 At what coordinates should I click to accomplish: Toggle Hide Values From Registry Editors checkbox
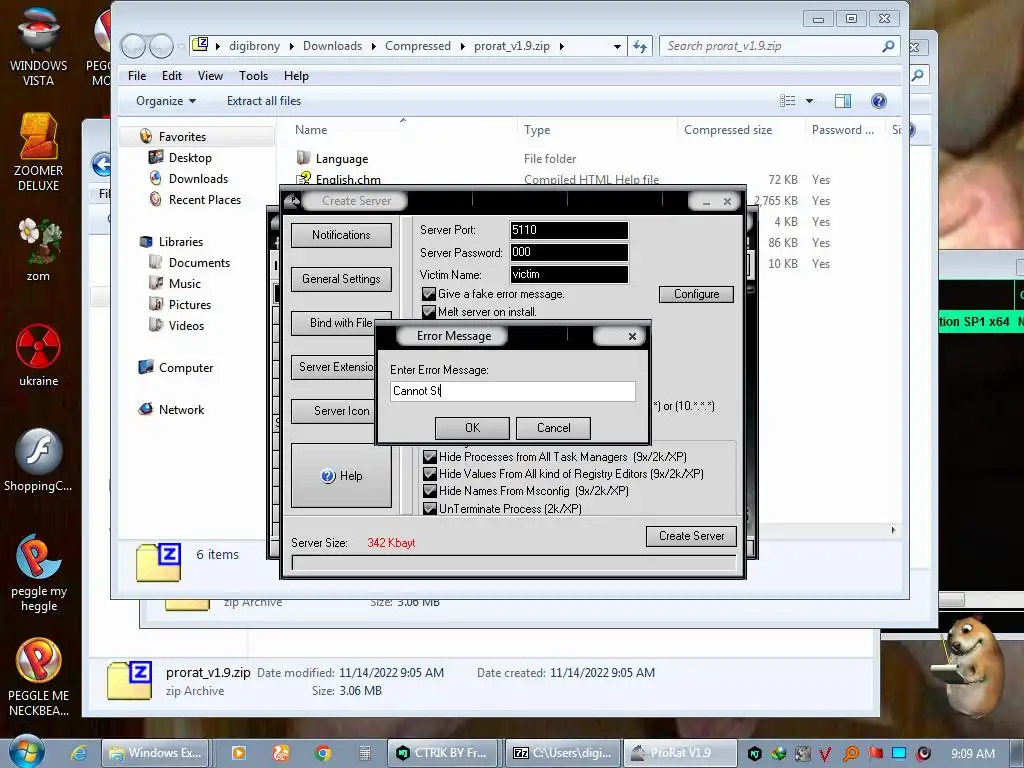430,473
